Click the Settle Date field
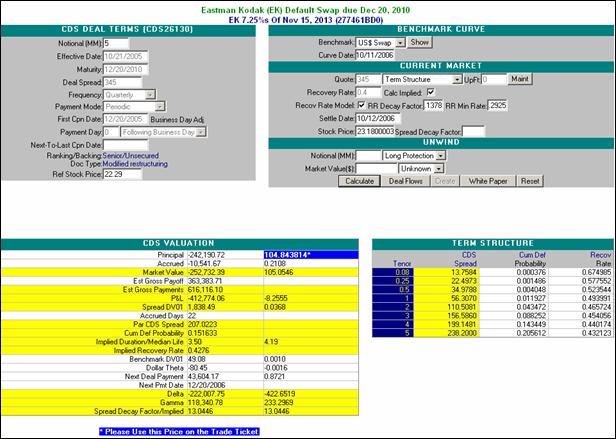This screenshot has height=439, width=616. (x=378, y=118)
